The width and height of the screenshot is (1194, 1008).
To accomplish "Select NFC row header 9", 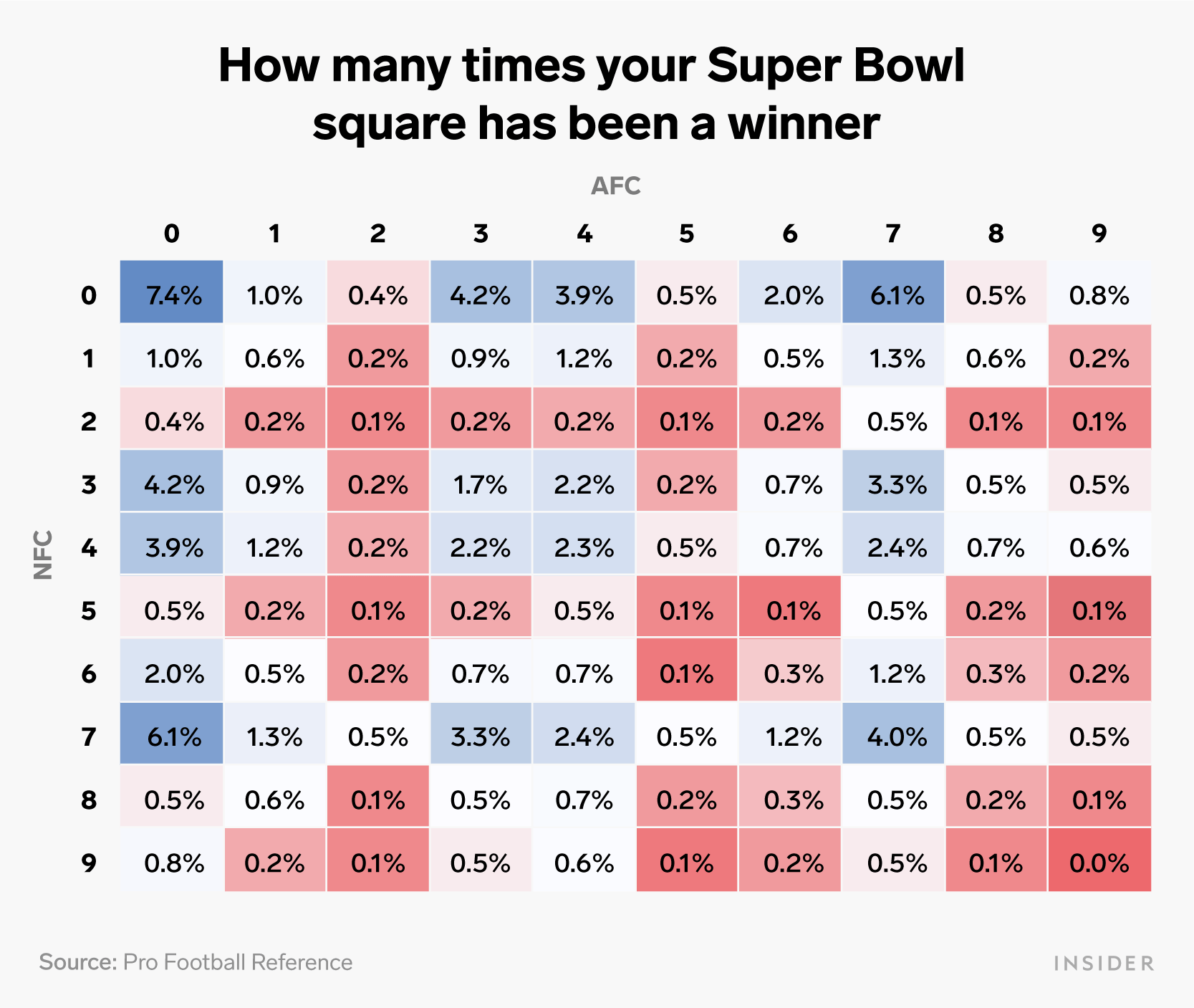I will pos(89,863).
